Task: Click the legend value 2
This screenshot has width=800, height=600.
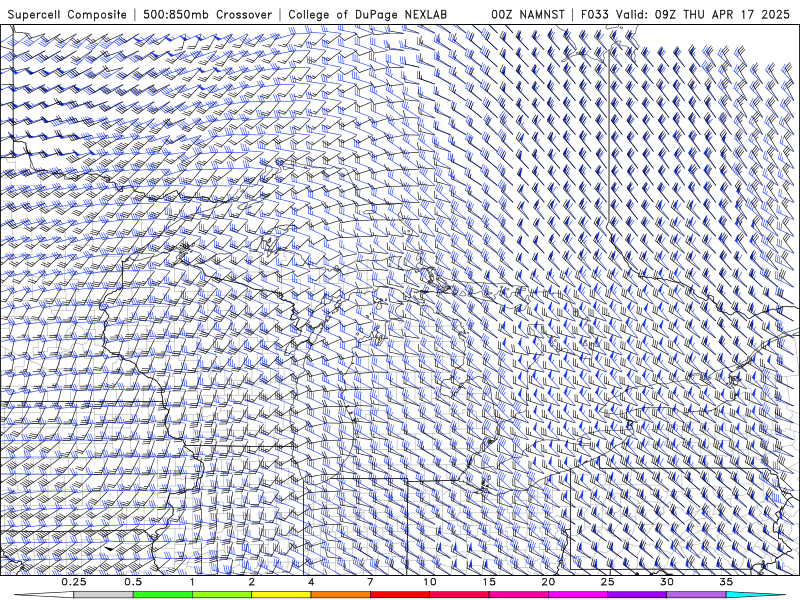Action: pyautogui.click(x=252, y=582)
